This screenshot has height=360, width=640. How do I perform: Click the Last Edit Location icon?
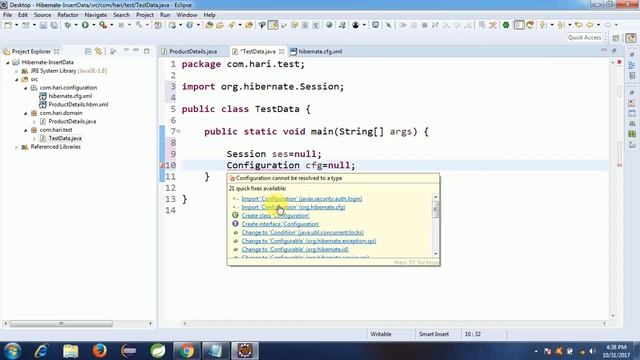[x=578, y=25]
